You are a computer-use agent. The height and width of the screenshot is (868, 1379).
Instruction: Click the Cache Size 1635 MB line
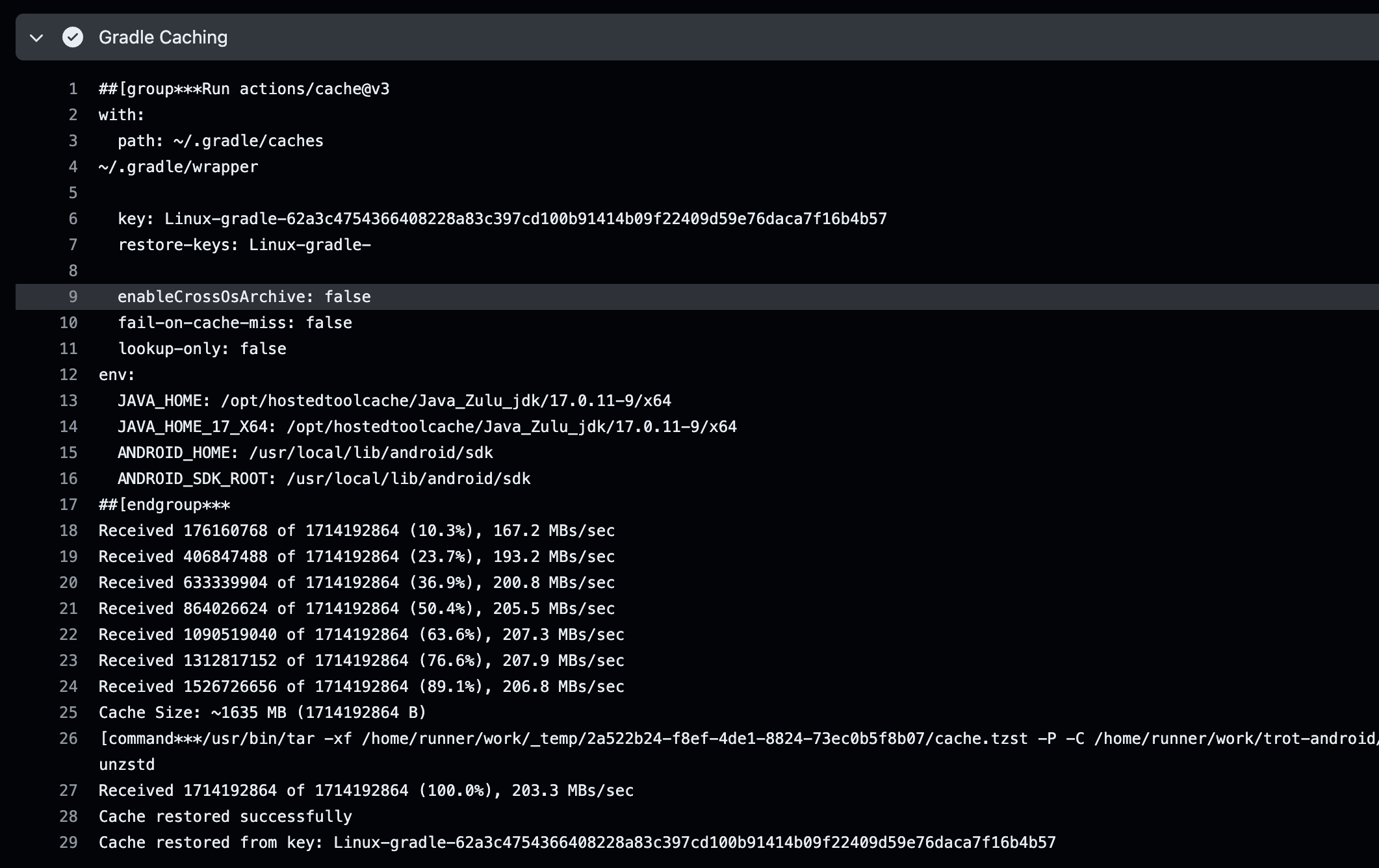(x=262, y=713)
